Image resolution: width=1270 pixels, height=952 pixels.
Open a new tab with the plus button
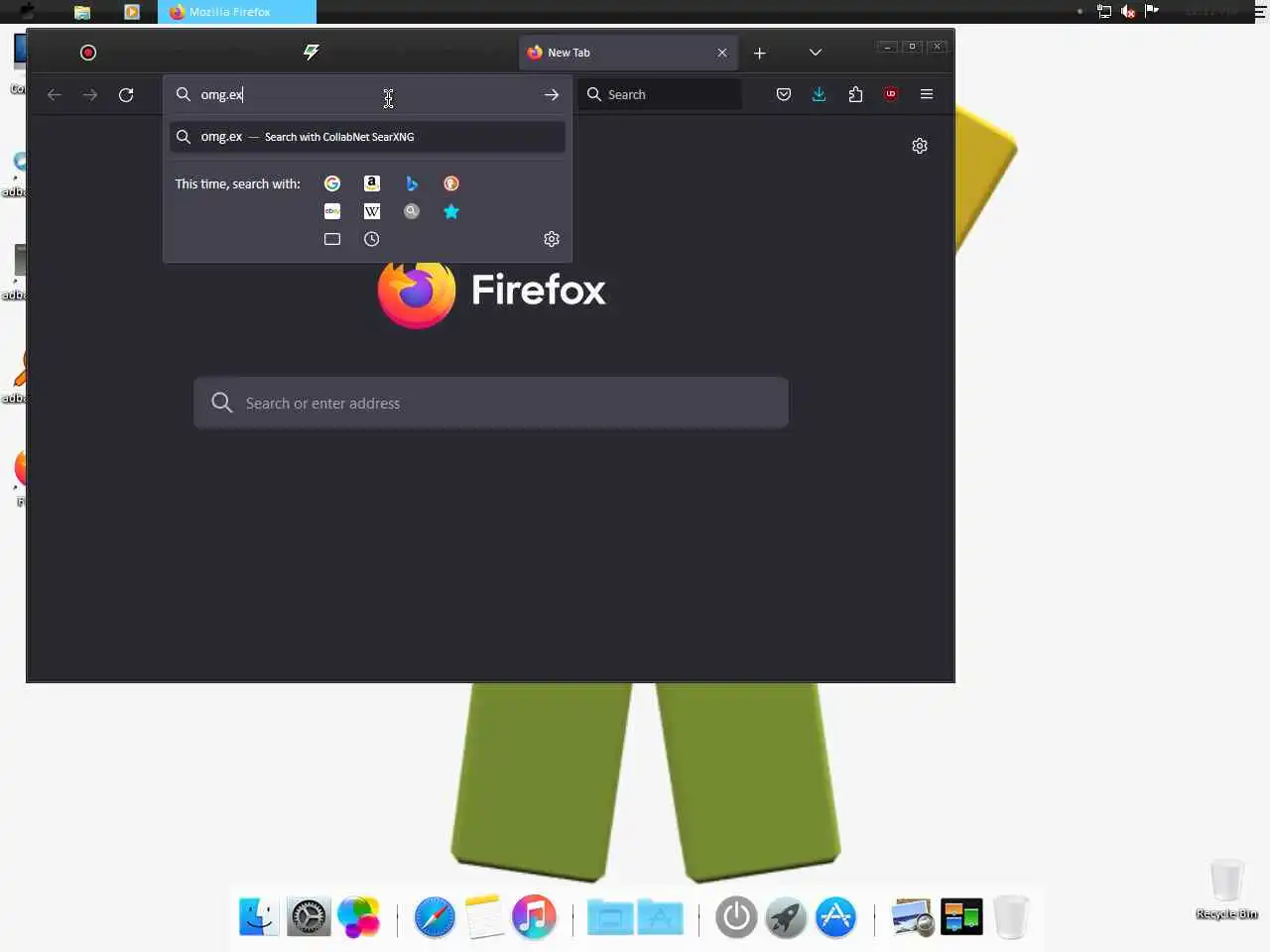760,53
